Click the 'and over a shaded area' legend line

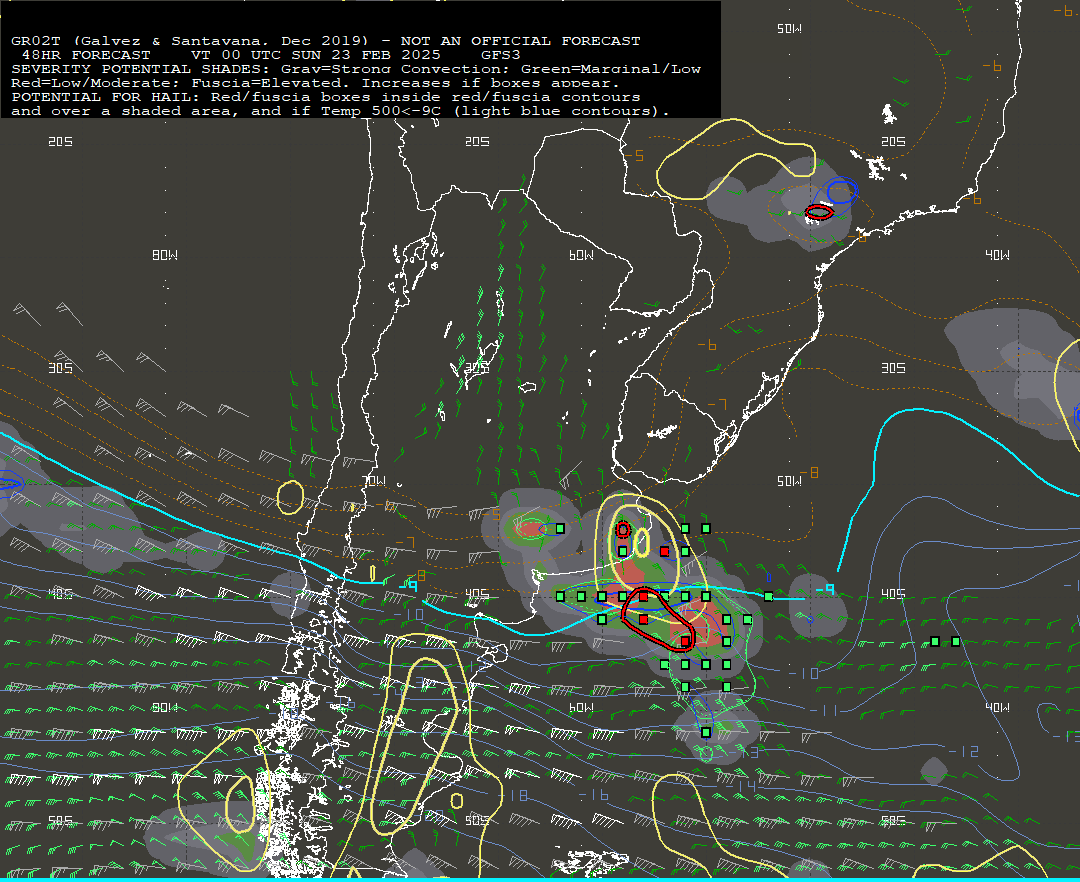click(x=340, y=111)
